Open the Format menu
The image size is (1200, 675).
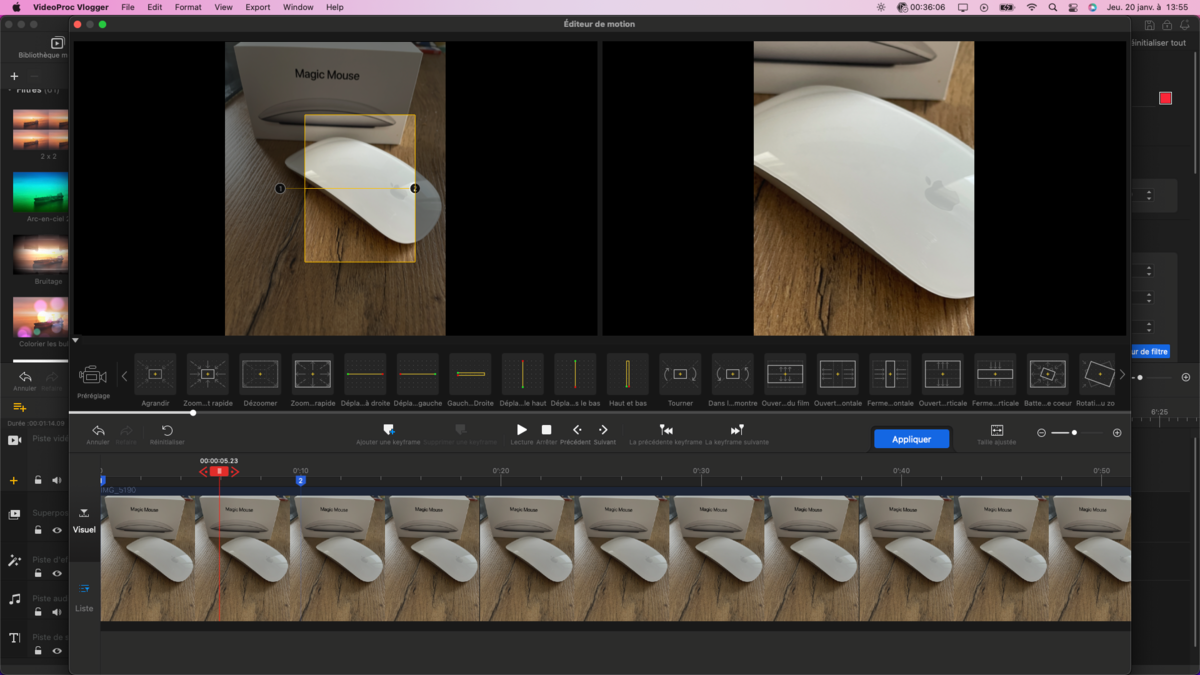pyautogui.click(x=188, y=7)
